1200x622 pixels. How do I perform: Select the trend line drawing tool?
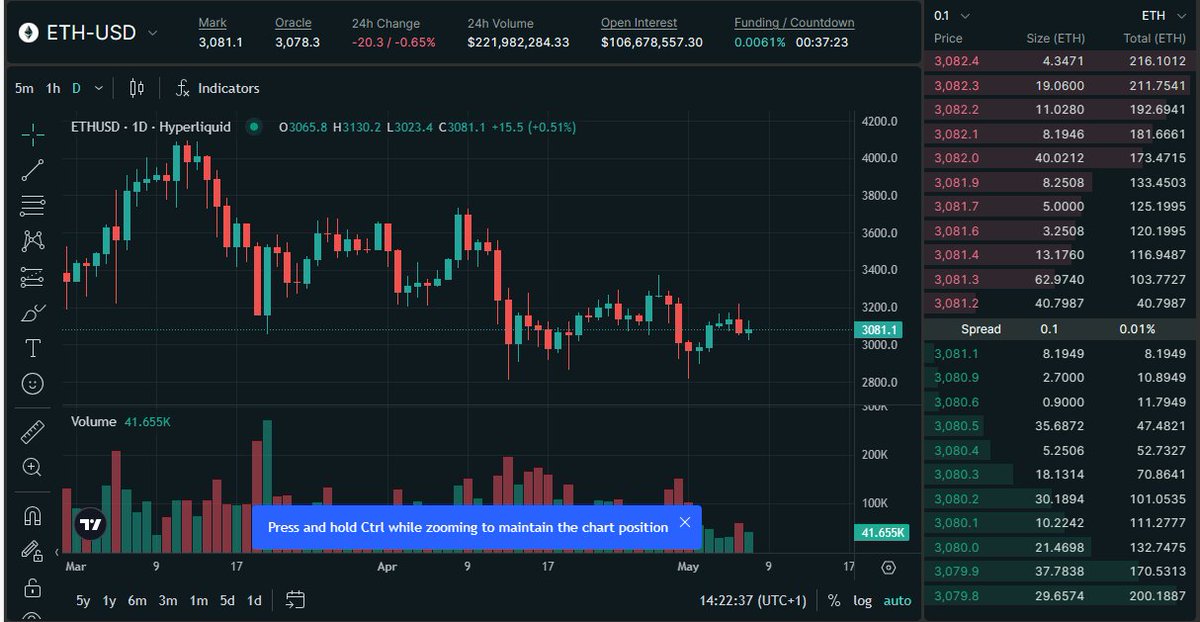(32, 170)
